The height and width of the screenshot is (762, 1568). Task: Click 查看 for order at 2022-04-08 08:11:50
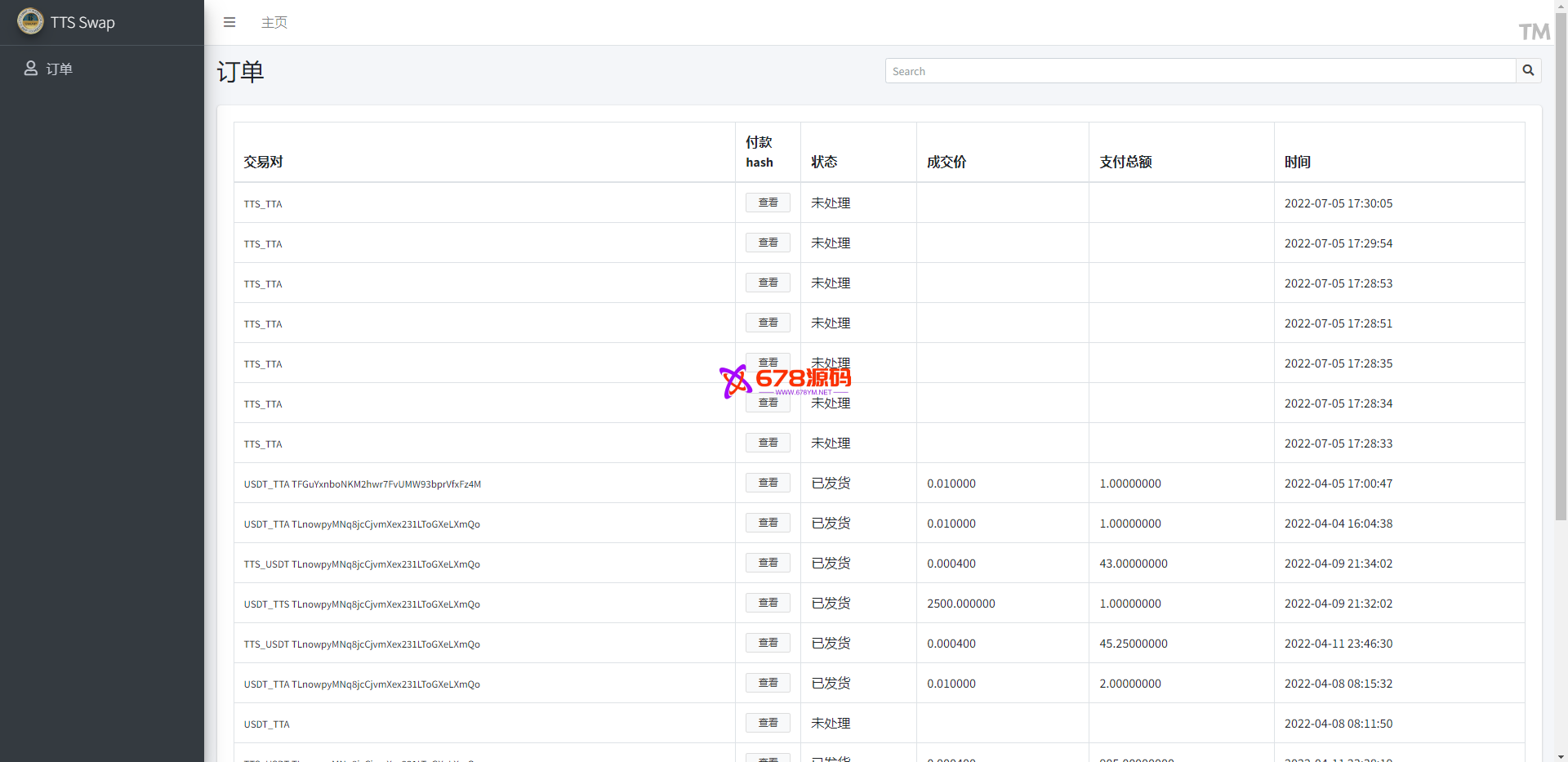click(768, 723)
